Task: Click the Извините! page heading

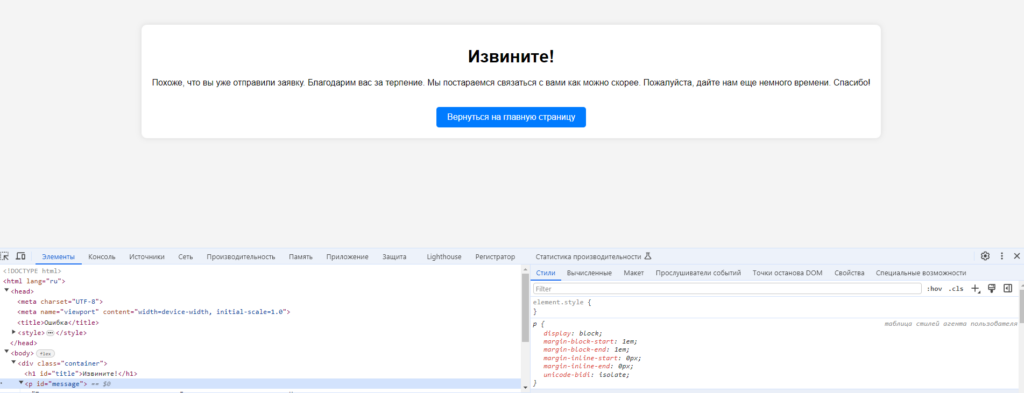Action: (511, 56)
